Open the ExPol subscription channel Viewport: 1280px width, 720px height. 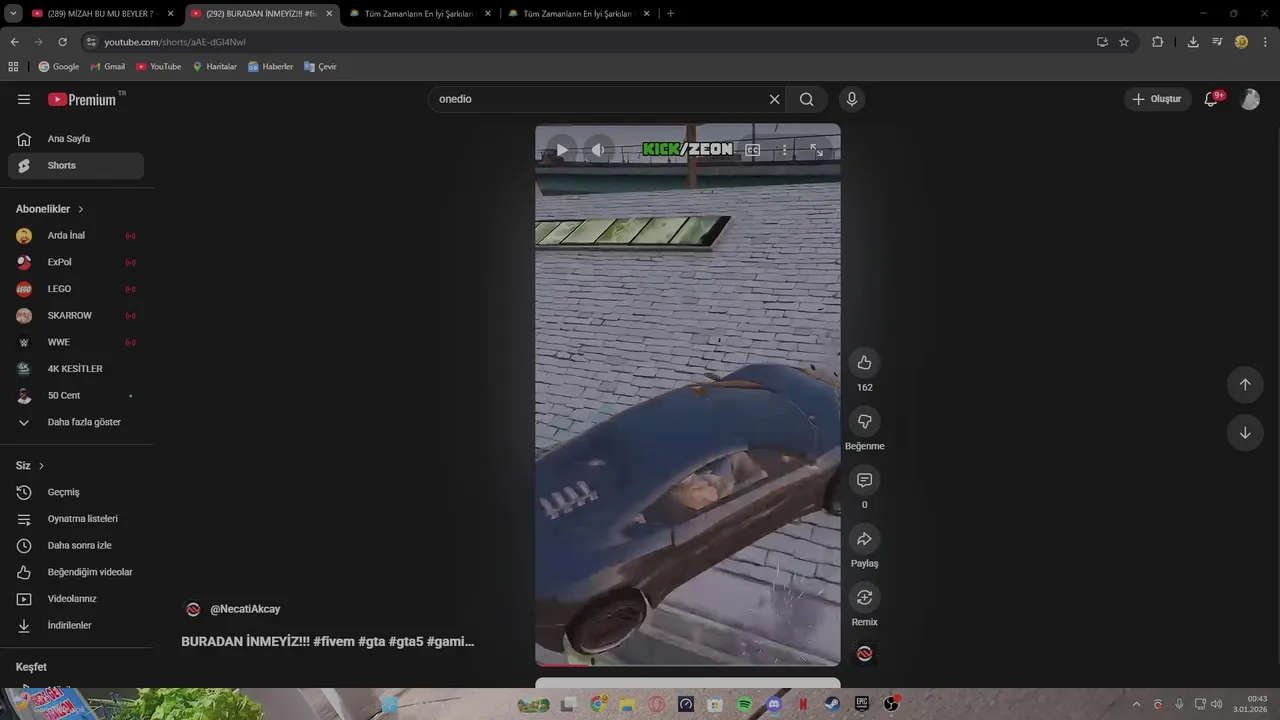point(76,262)
